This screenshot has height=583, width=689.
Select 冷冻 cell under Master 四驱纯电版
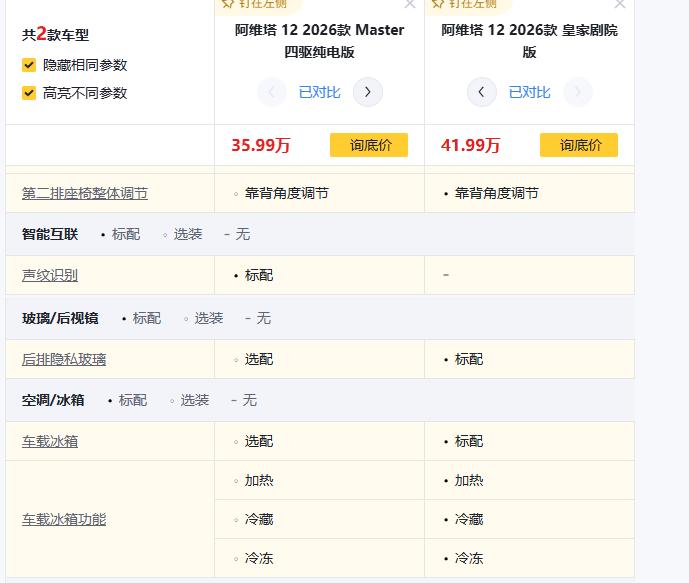(x=319, y=558)
